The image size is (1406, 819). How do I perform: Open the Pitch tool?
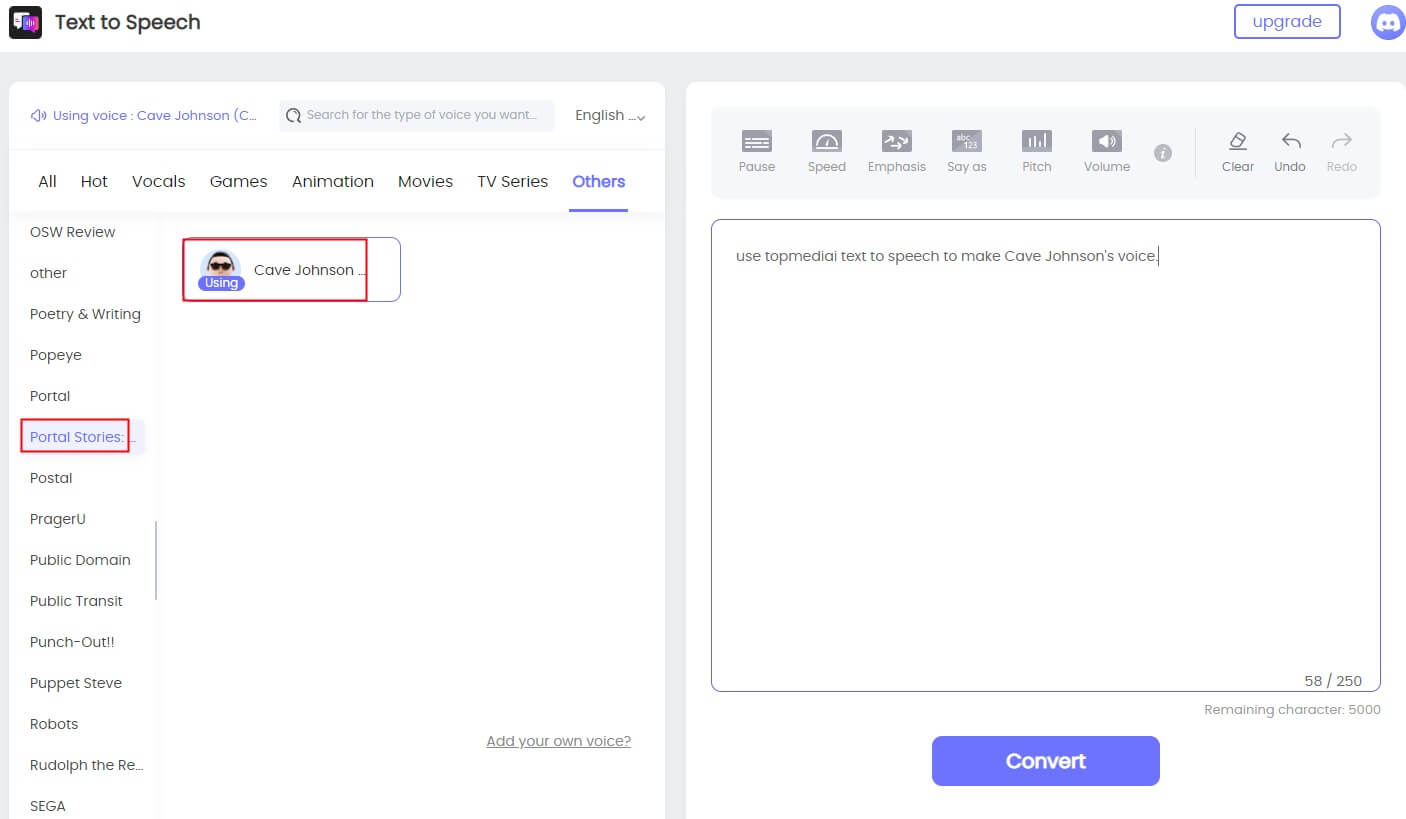tap(1037, 152)
